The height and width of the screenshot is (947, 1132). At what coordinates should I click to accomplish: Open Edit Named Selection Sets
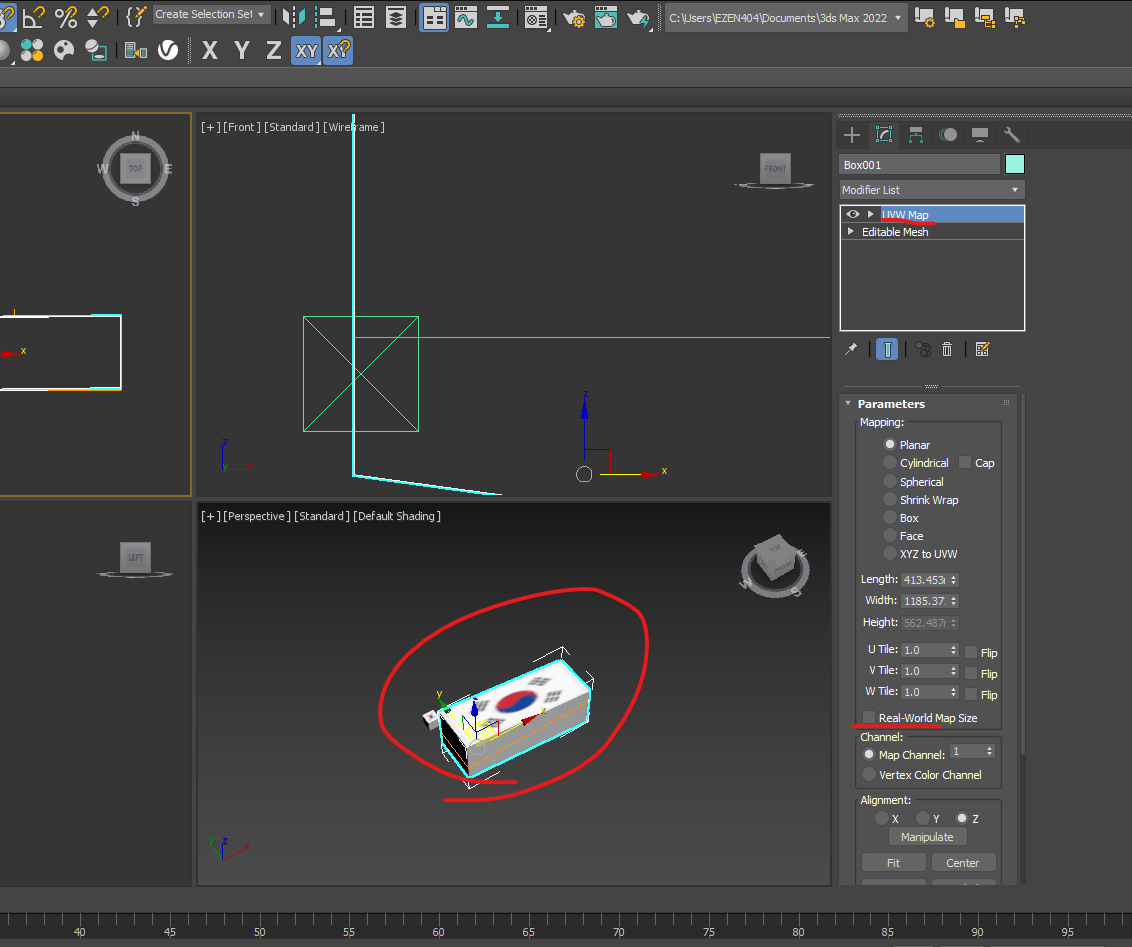pos(136,16)
